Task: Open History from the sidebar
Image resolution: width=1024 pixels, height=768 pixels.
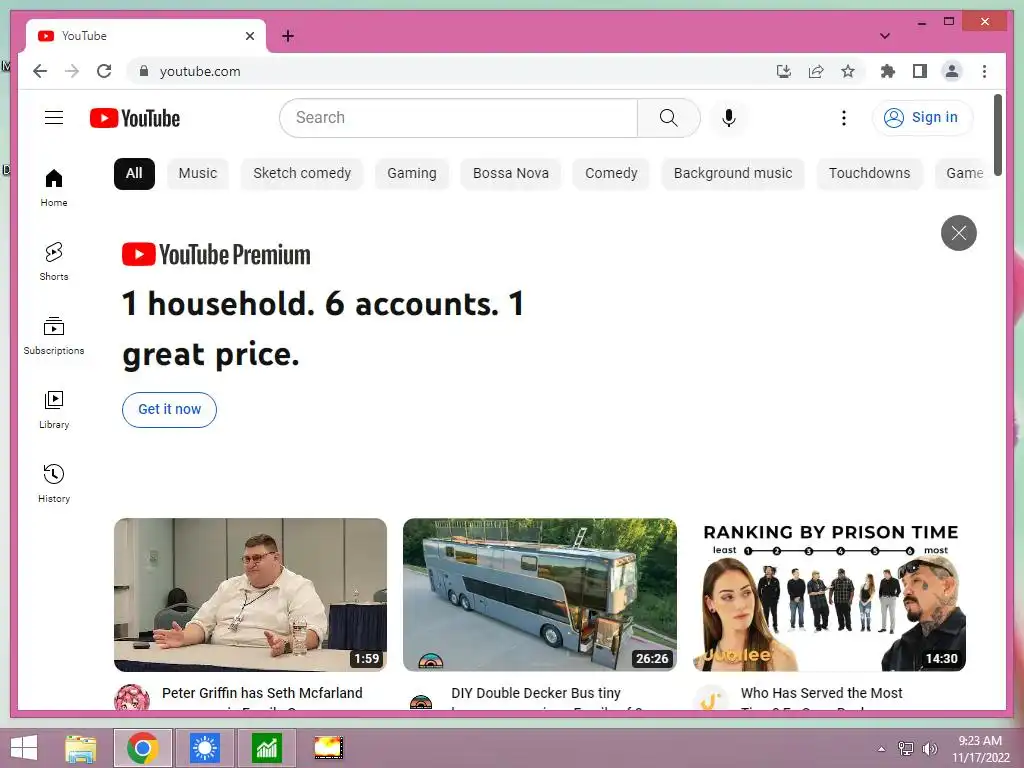Action: tap(54, 483)
